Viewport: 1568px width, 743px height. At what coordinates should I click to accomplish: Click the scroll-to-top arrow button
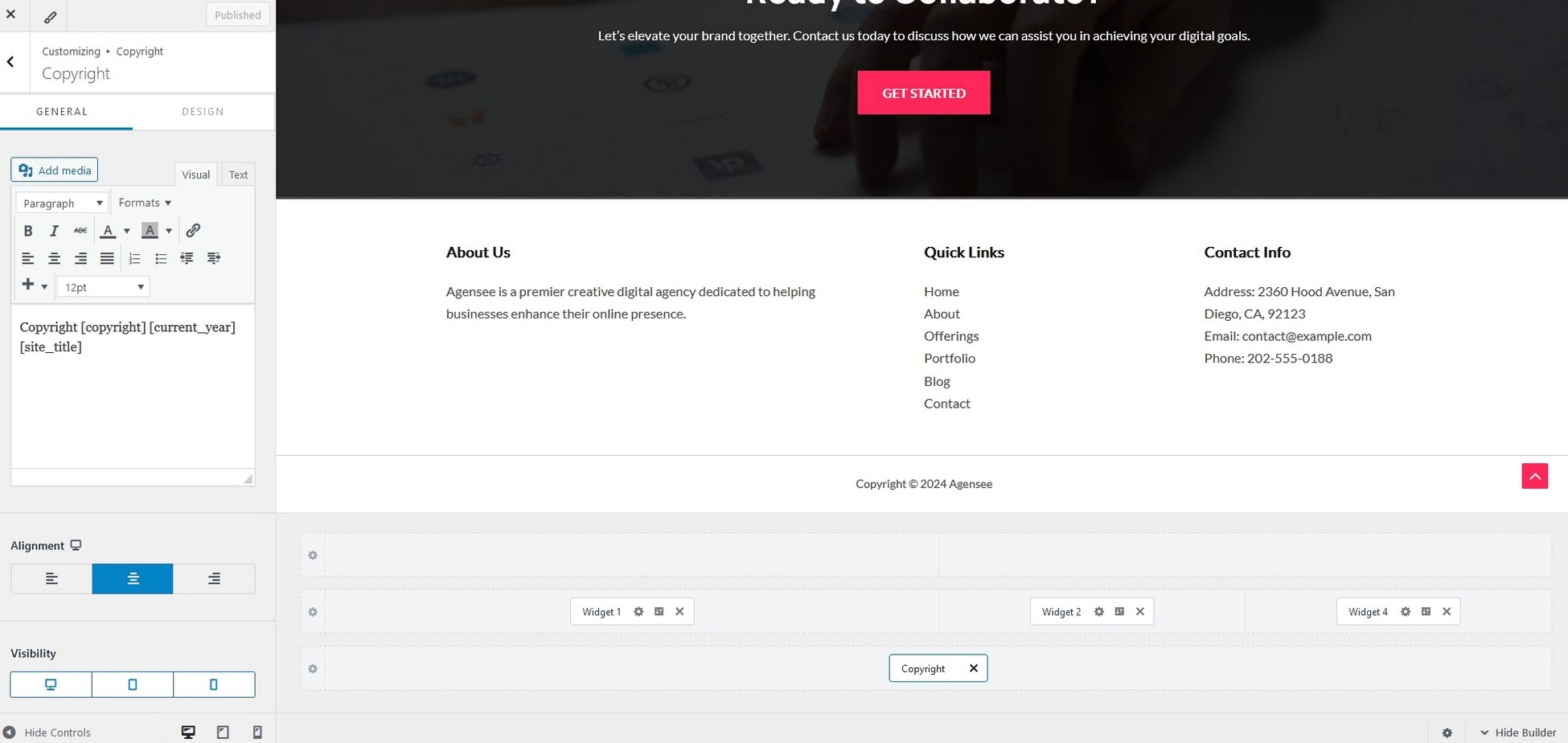tap(1534, 476)
